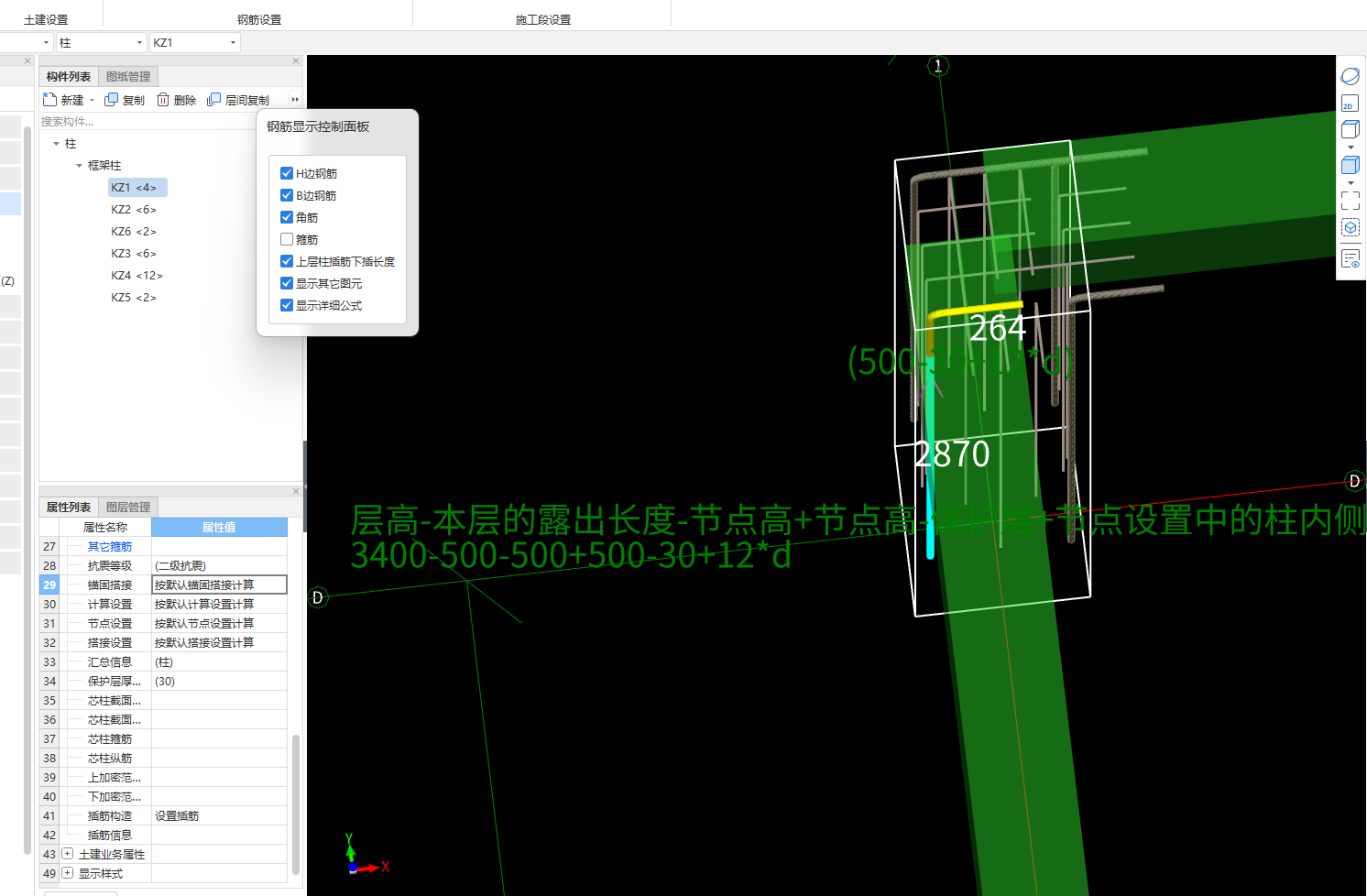Click the 其它箍筋 link

tap(110, 546)
